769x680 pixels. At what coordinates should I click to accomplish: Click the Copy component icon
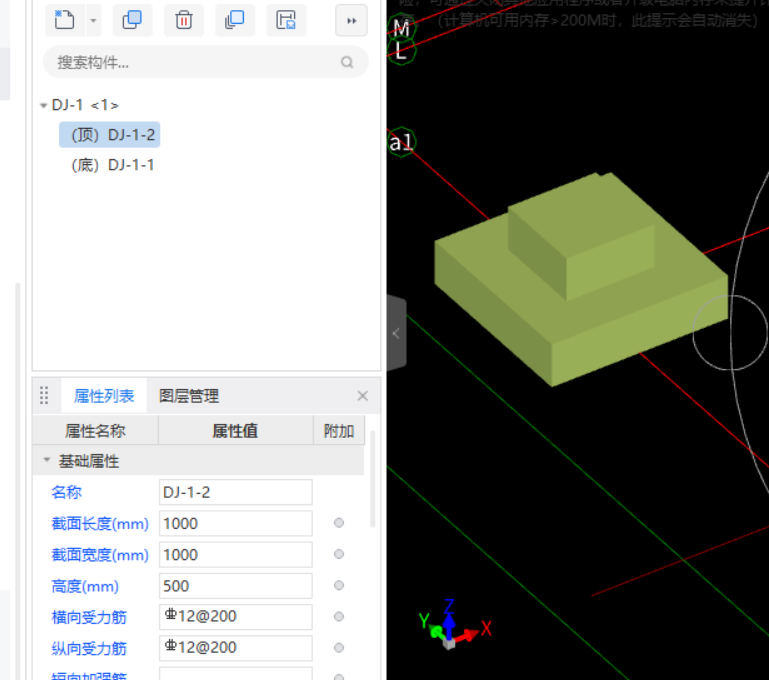point(132,21)
